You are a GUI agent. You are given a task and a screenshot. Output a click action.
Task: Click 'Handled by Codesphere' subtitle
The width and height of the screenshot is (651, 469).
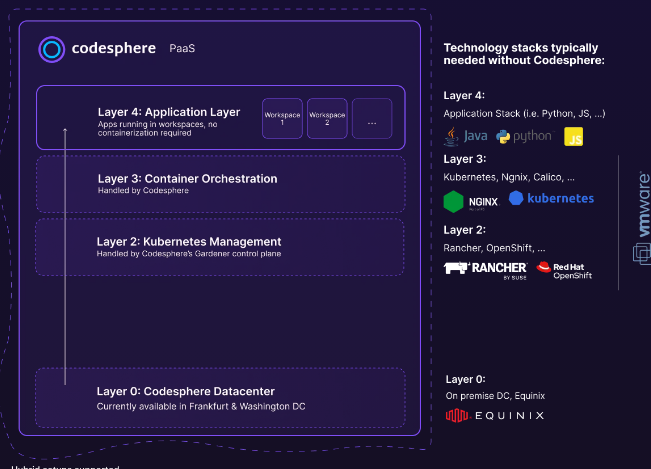pyautogui.click(x=143, y=191)
